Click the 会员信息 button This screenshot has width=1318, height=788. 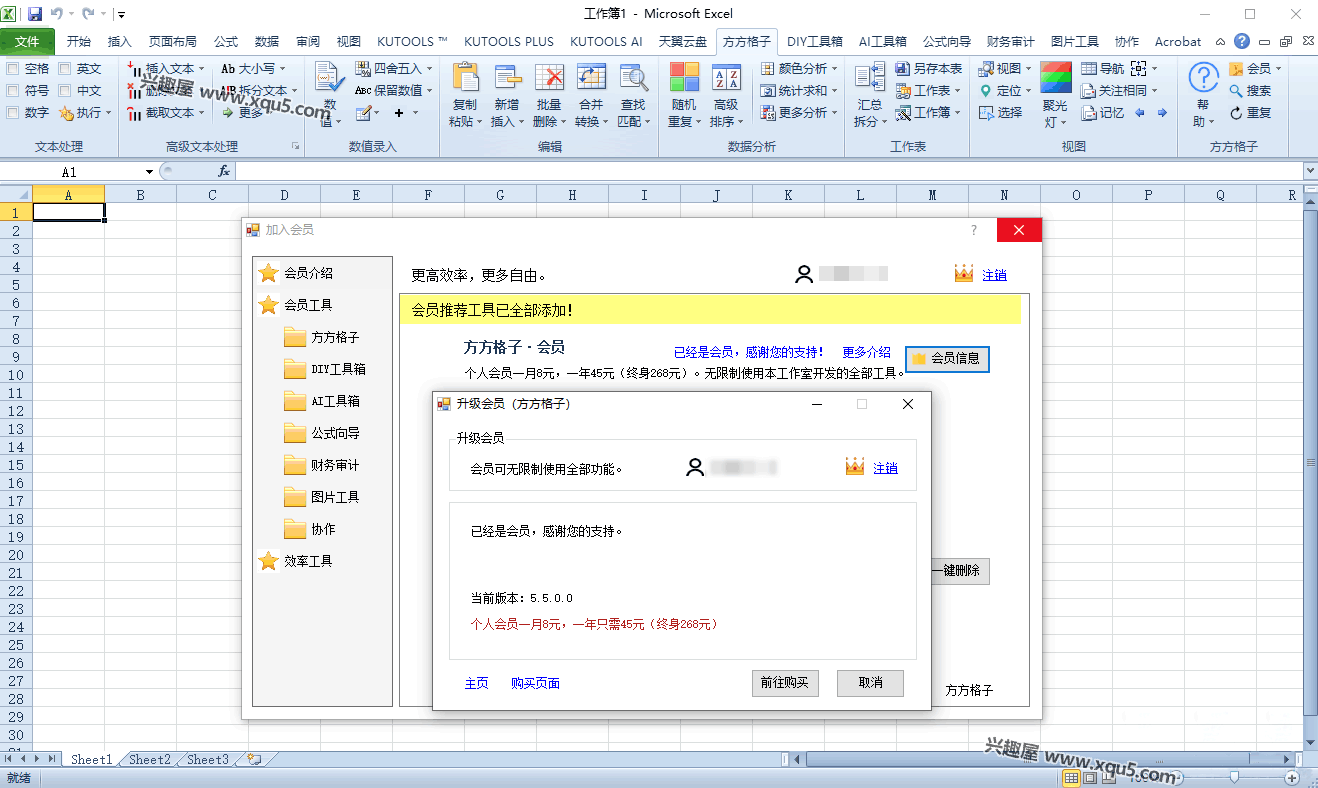[947, 358]
